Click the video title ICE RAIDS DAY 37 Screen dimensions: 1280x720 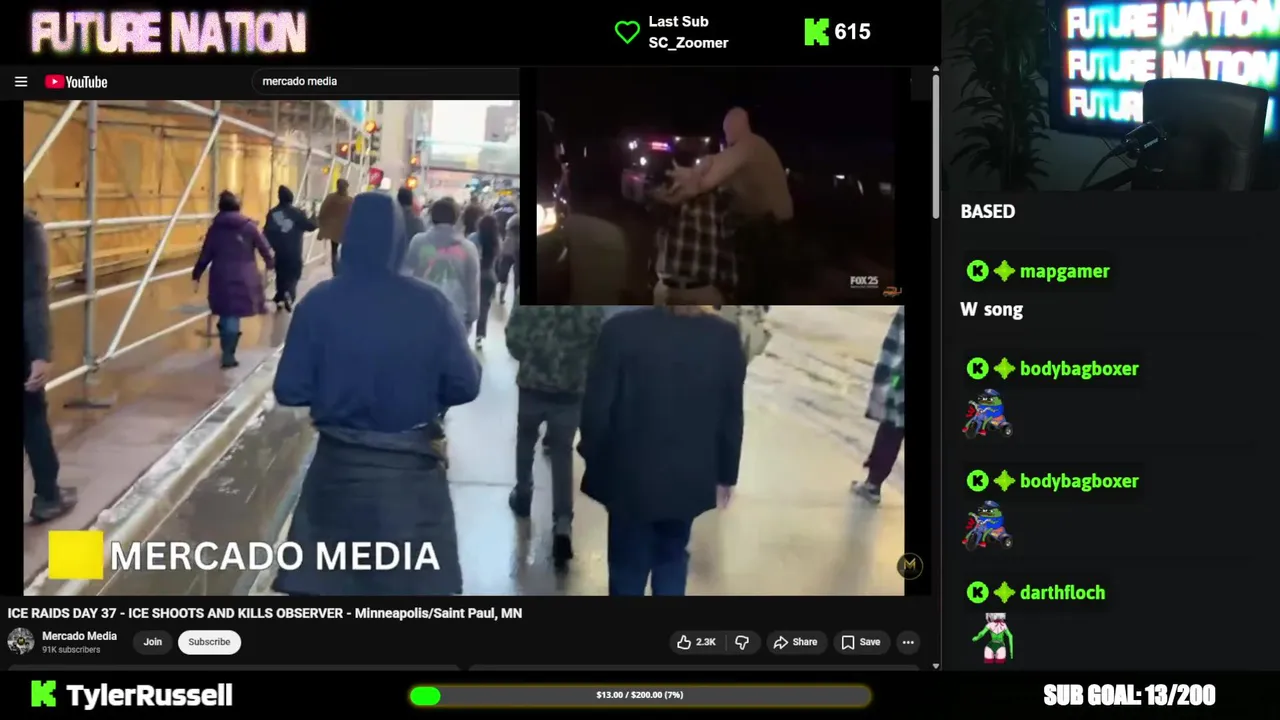coord(265,613)
